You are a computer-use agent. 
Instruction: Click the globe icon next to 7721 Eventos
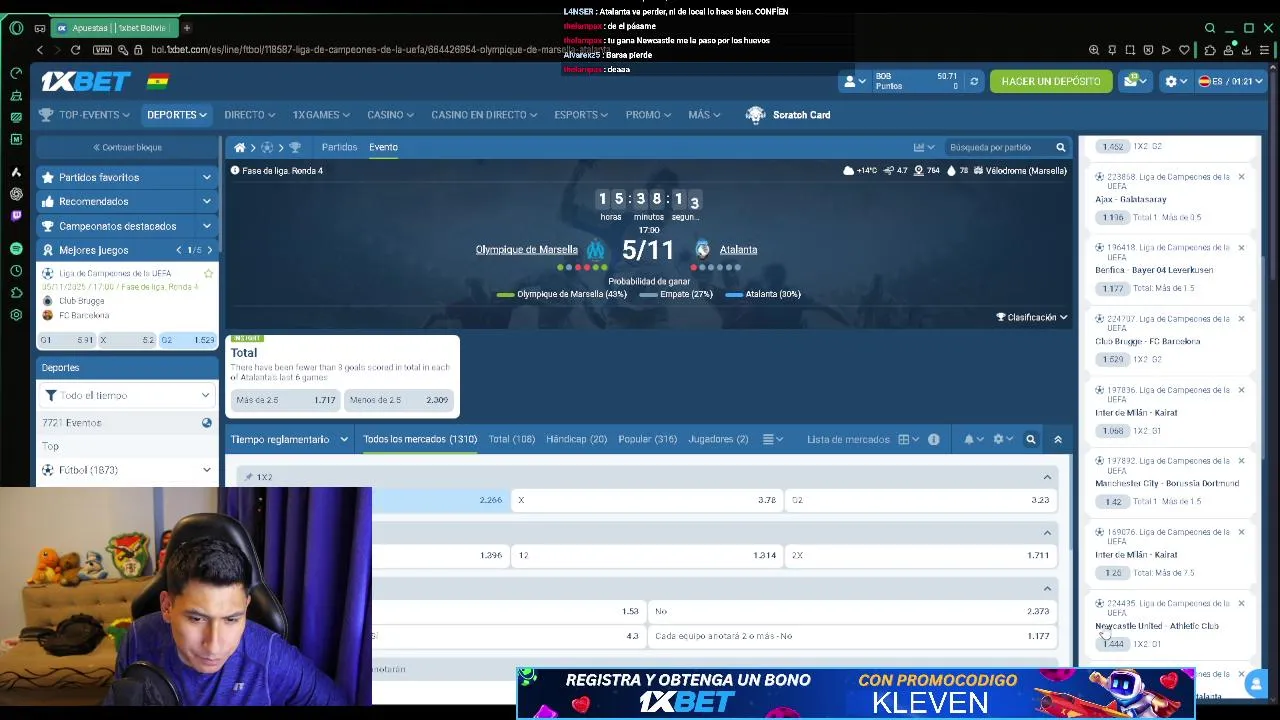(207, 423)
